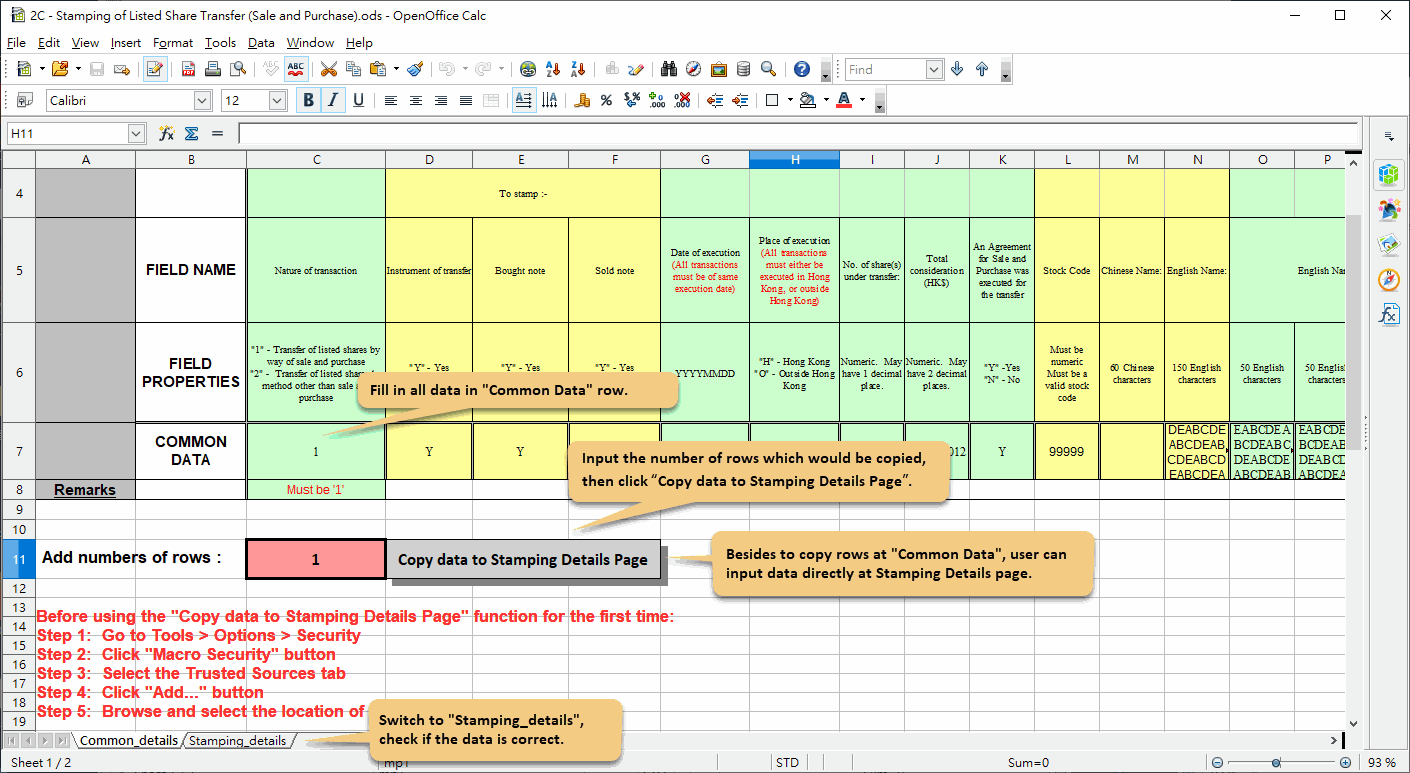Toggle Underline formatting

358,100
